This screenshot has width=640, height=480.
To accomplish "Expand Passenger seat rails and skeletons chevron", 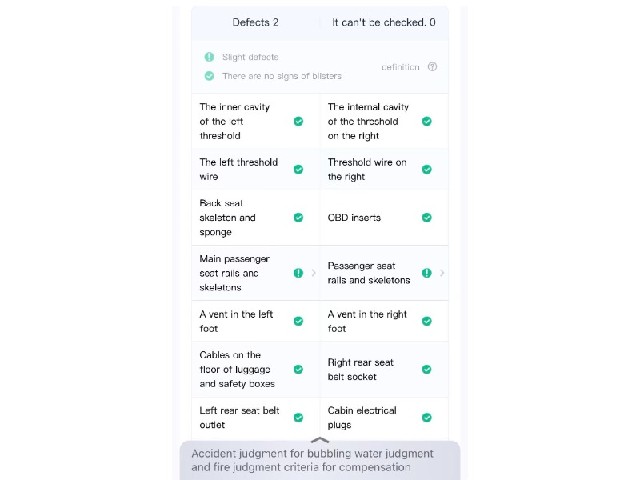I will [x=442, y=273].
